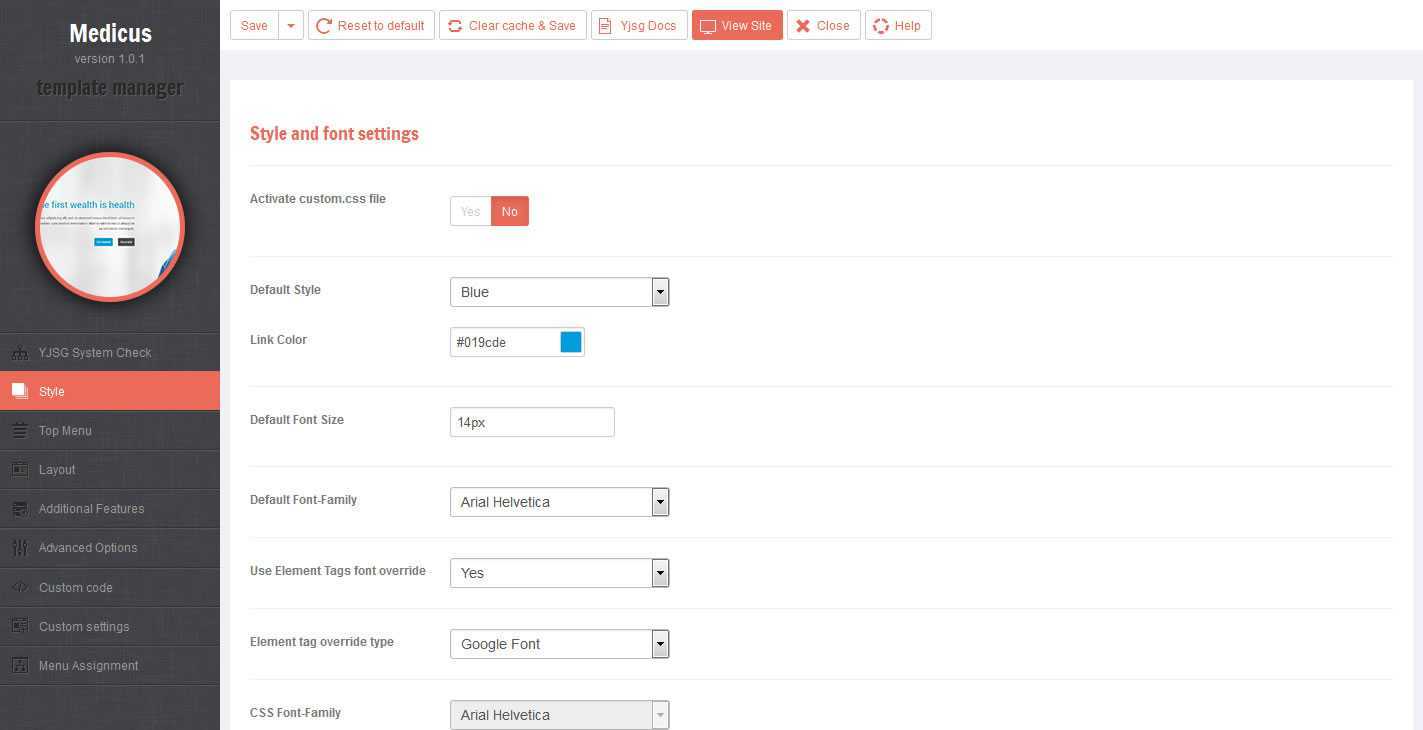Enable custom.css file with Yes toggle
Screen dimensions: 1423x730
point(470,212)
